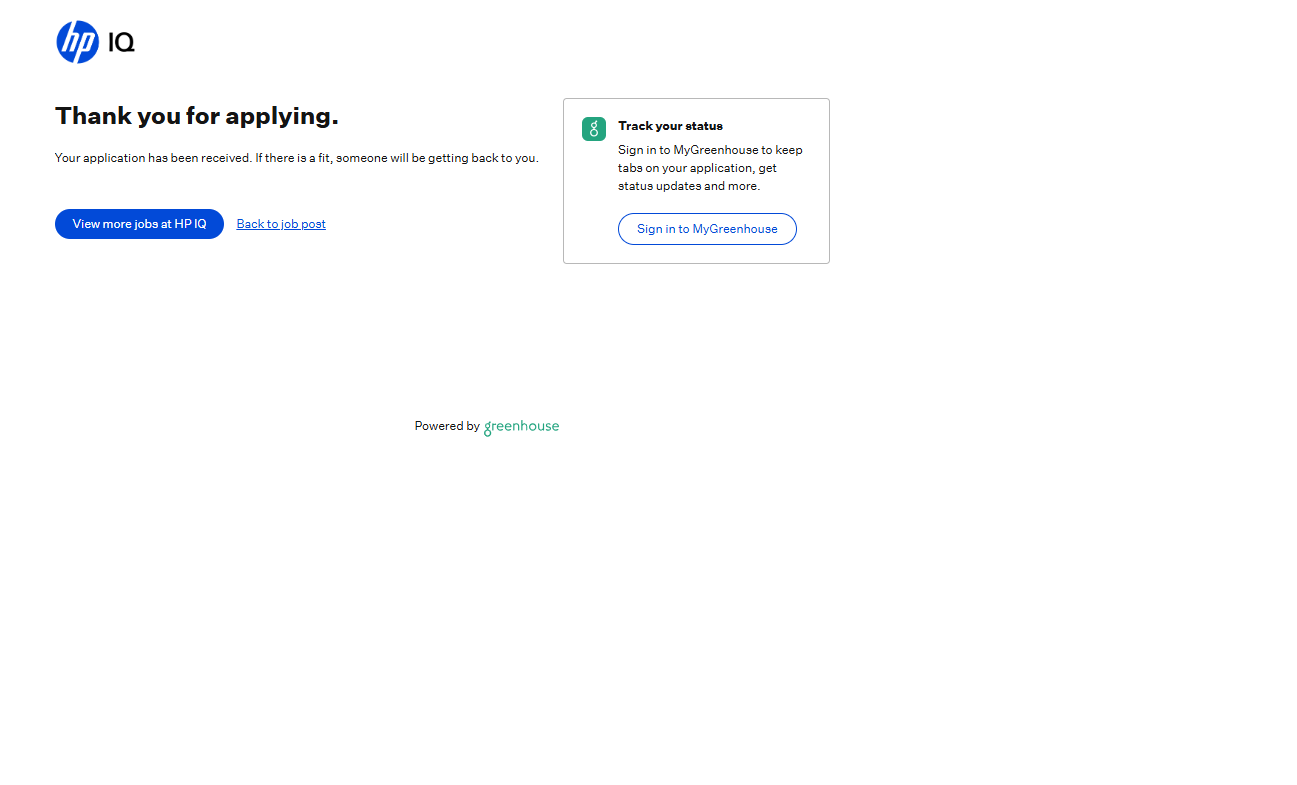The width and height of the screenshot is (1297, 785).
Task: Click the word 'MyGreenhouse' in card description
Action: (715, 150)
